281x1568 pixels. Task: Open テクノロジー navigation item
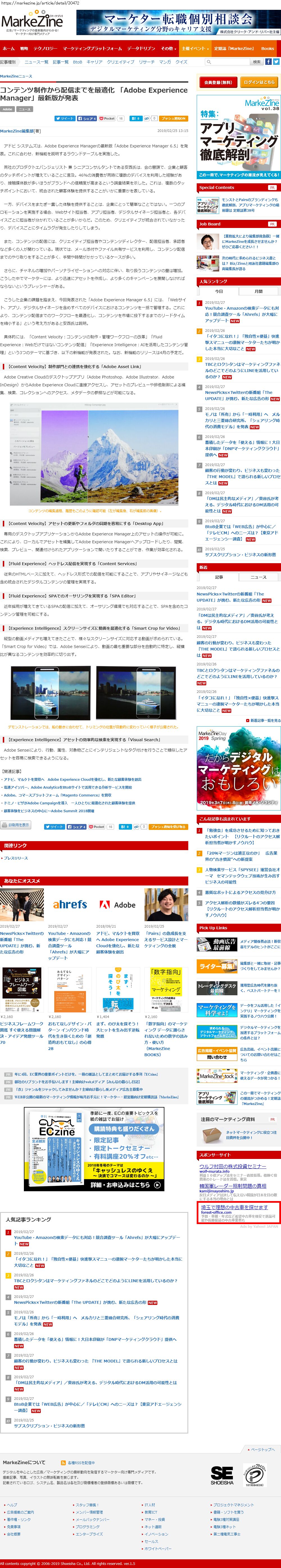(x=45, y=48)
